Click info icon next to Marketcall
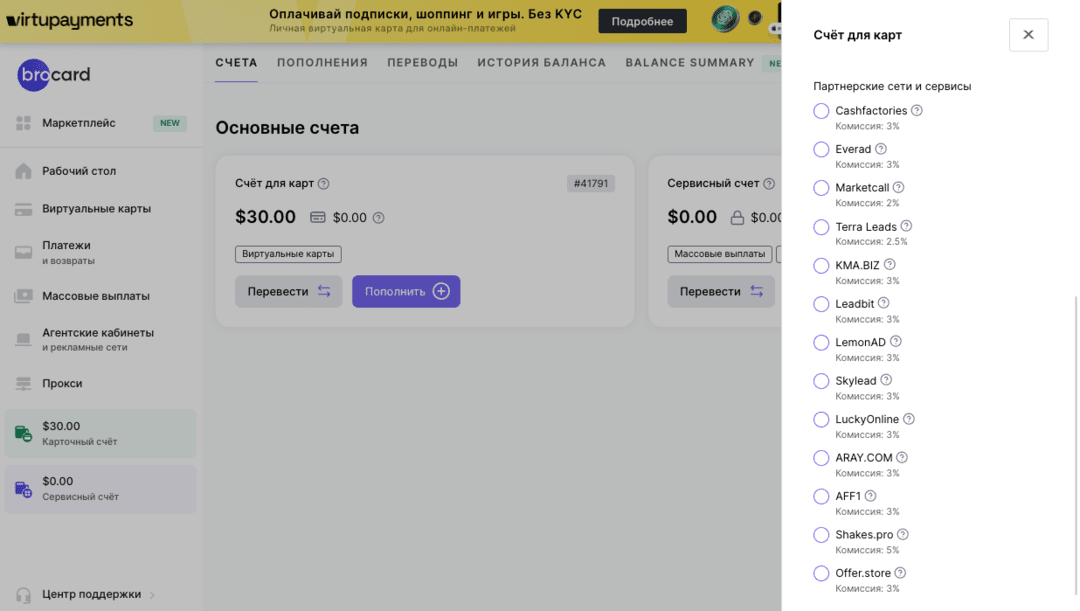Viewport: 1080px width, 611px height. [x=899, y=187]
